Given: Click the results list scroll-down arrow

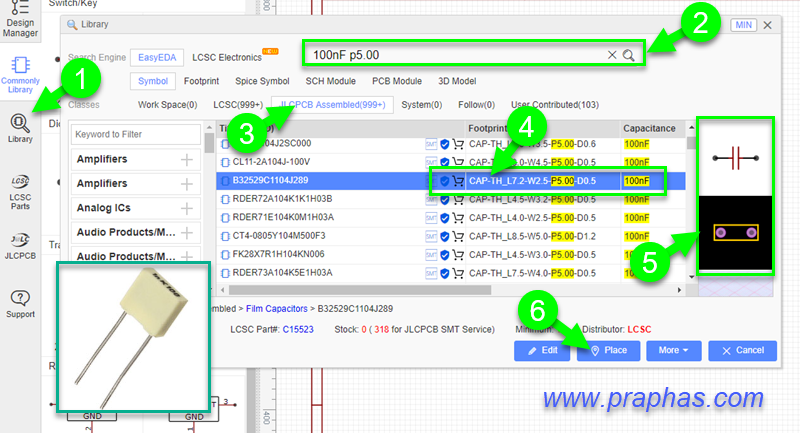Looking at the screenshot, I should coord(691,277).
